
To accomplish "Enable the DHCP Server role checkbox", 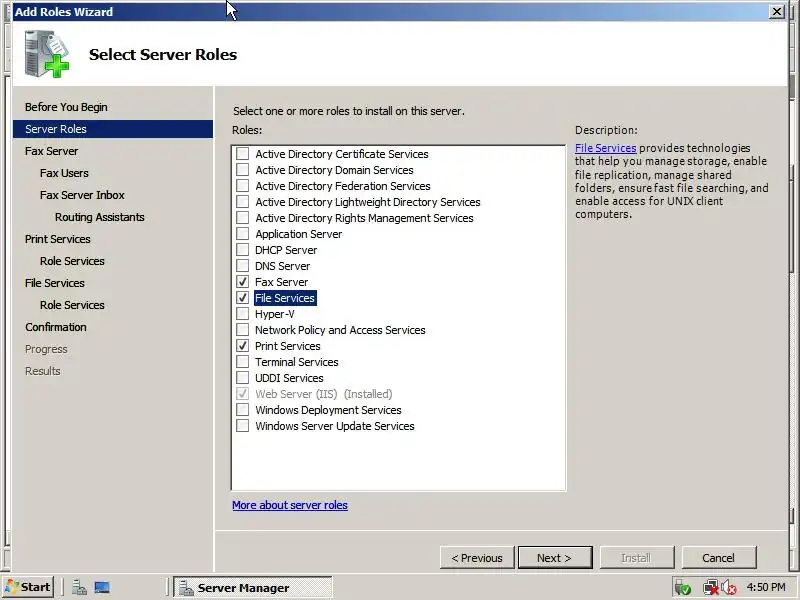I will (243, 249).
